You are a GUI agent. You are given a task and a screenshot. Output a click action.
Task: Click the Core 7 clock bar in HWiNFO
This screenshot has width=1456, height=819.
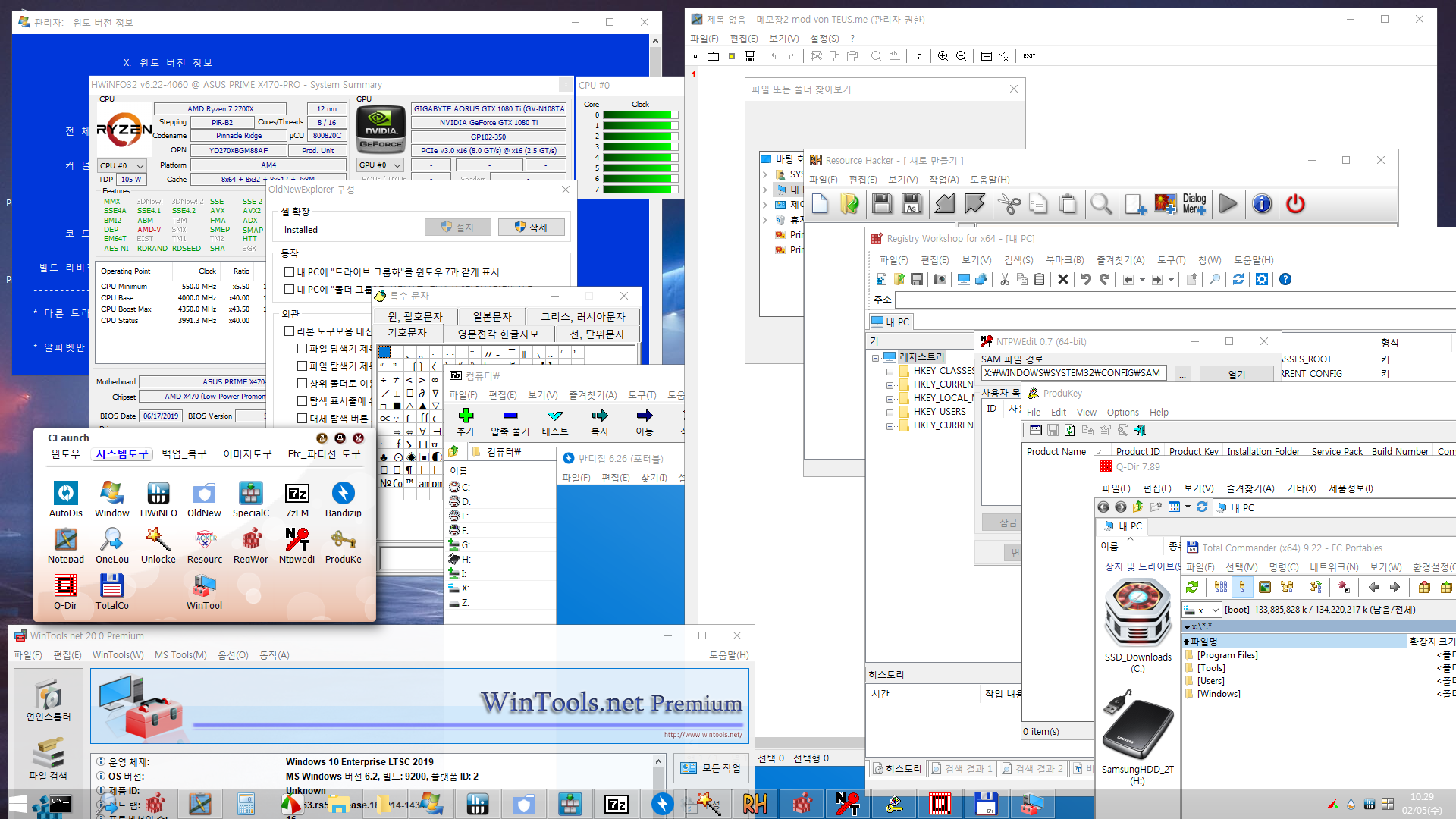tap(641, 190)
